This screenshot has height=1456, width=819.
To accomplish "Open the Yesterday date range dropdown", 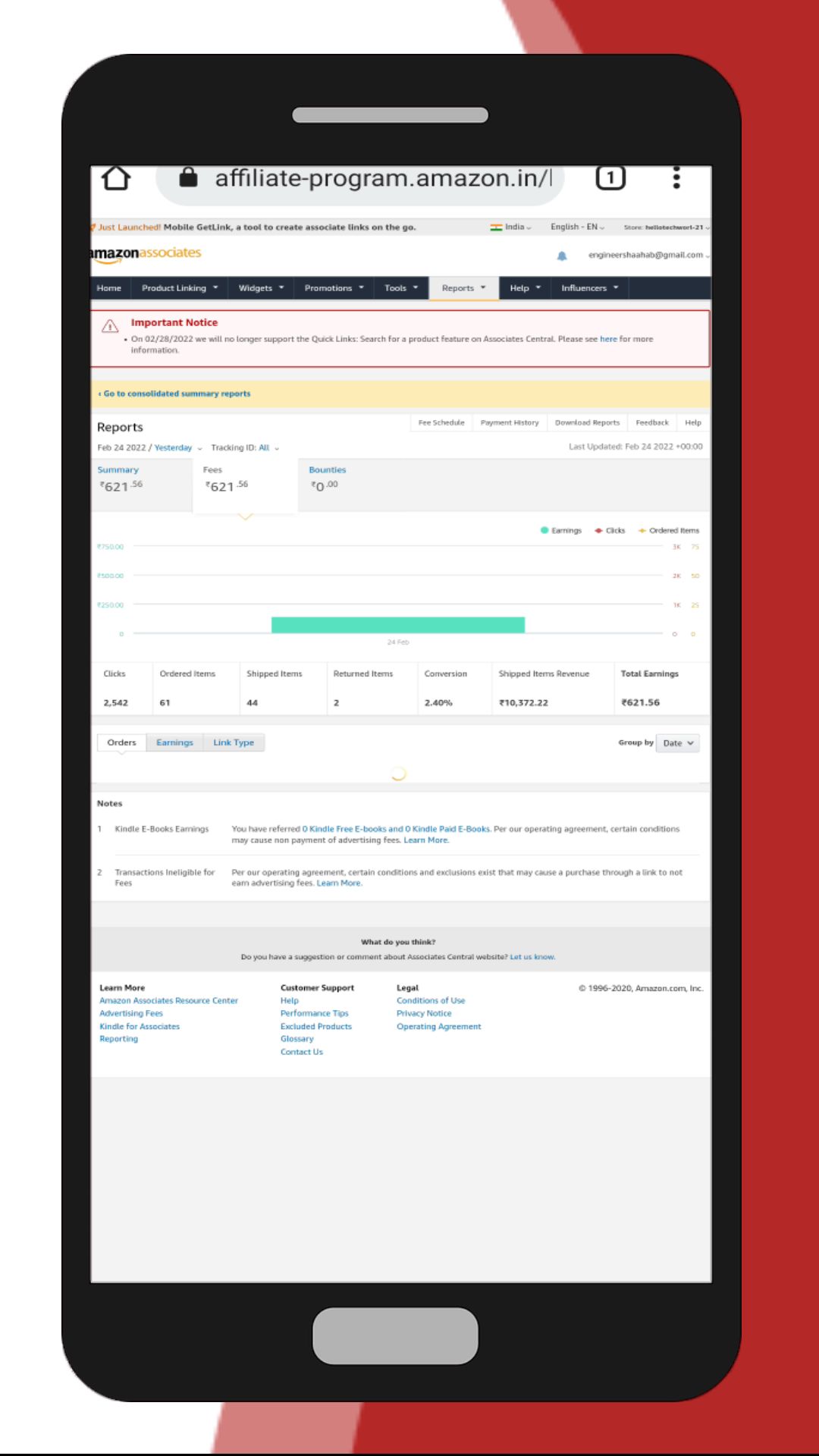I will tap(178, 448).
